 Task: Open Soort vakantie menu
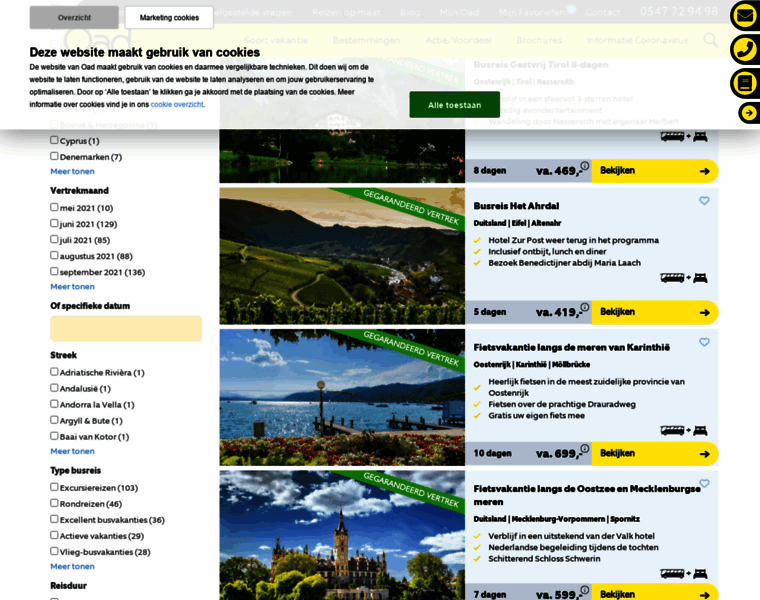[276, 40]
